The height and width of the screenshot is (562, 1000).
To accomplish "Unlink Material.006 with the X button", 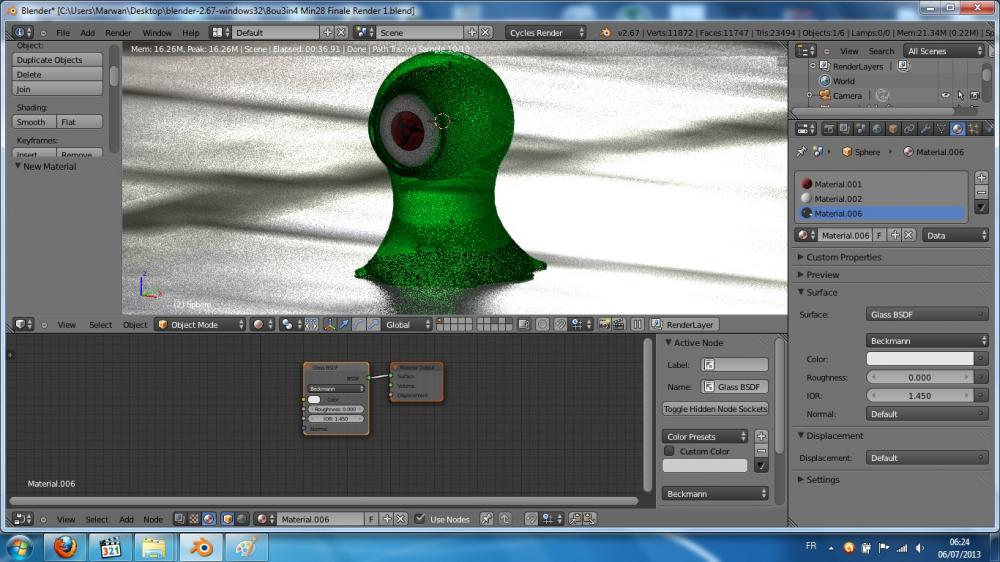I will click(909, 235).
